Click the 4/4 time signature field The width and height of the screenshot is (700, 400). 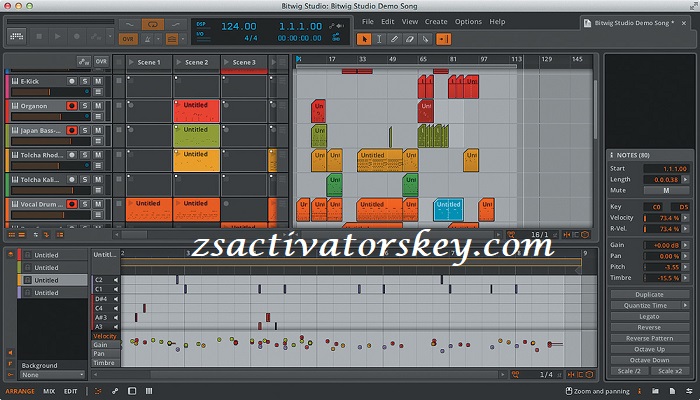click(250, 38)
